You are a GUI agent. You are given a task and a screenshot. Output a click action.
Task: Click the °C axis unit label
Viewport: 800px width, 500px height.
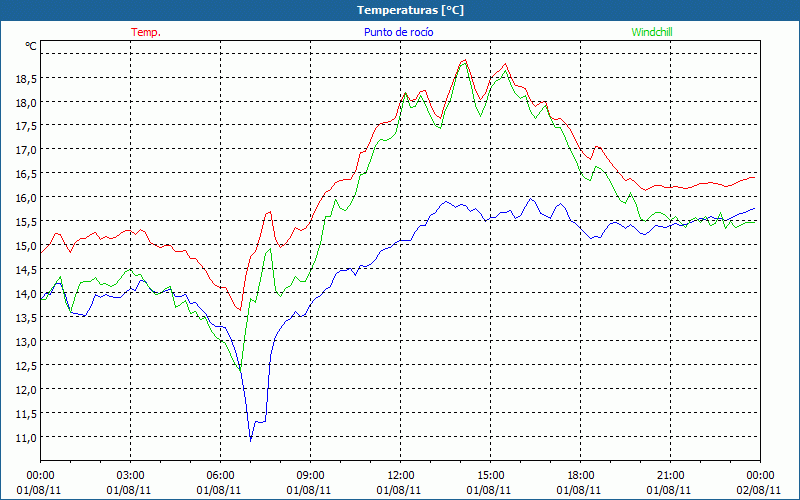31,46
